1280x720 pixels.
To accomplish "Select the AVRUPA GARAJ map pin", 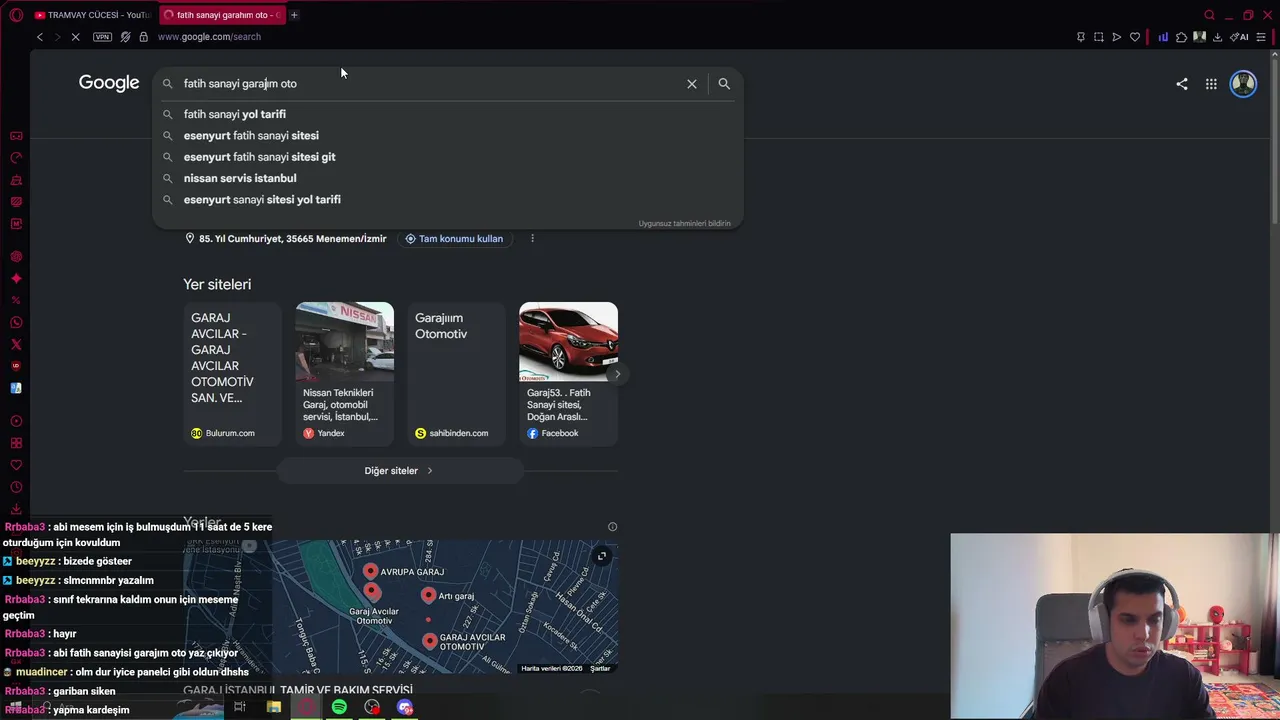I will click(x=370, y=571).
